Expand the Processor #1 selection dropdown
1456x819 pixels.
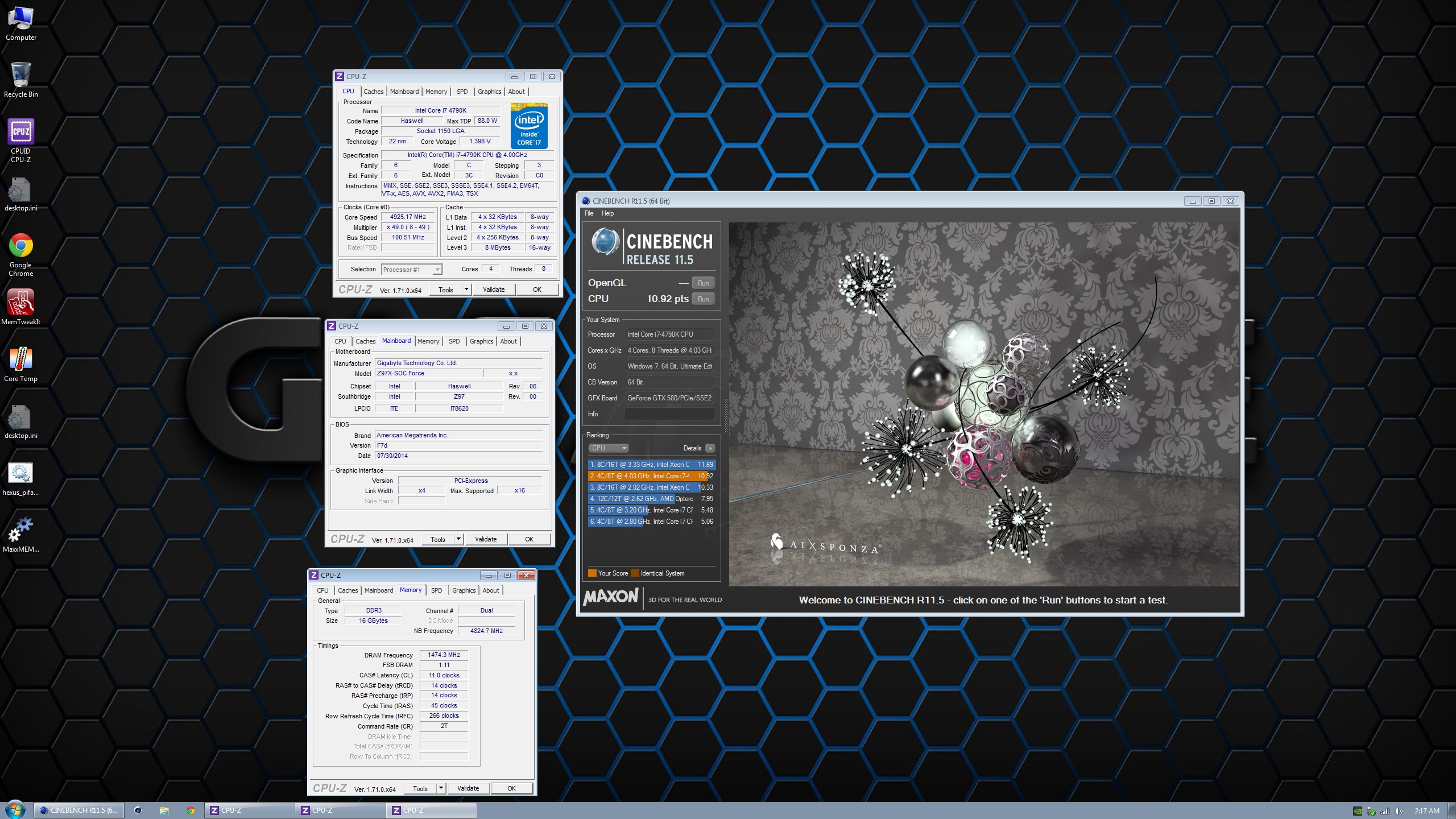click(x=437, y=270)
